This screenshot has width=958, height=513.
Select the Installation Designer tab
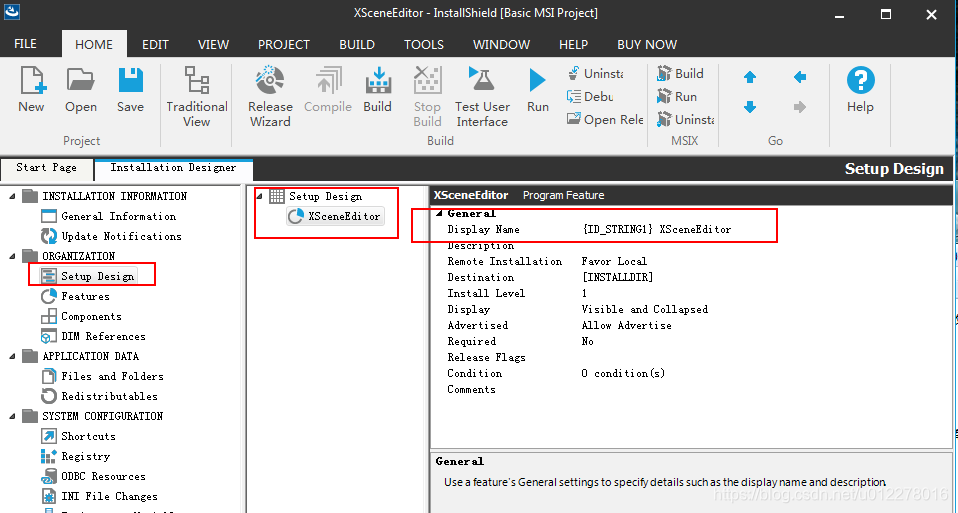click(174, 167)
